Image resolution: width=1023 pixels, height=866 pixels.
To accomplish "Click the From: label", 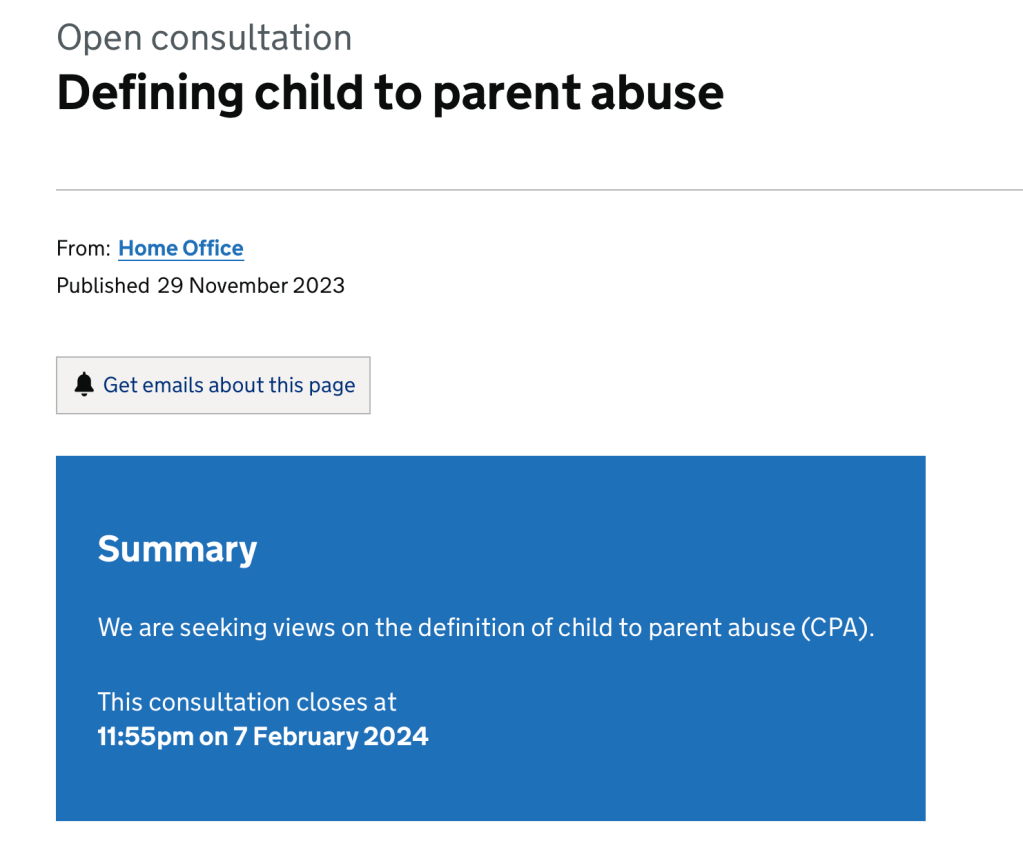I will pos(83,249).
